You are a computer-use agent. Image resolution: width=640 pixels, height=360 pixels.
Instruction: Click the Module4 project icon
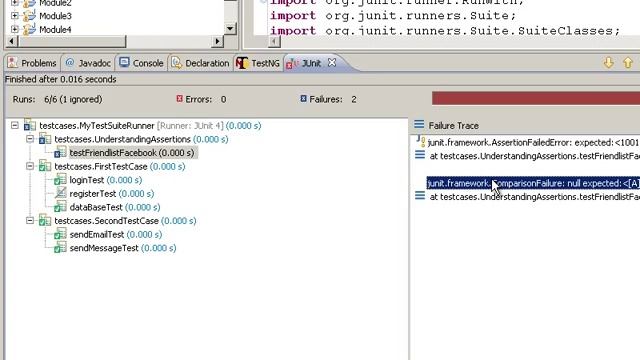[x=29, y=29]
